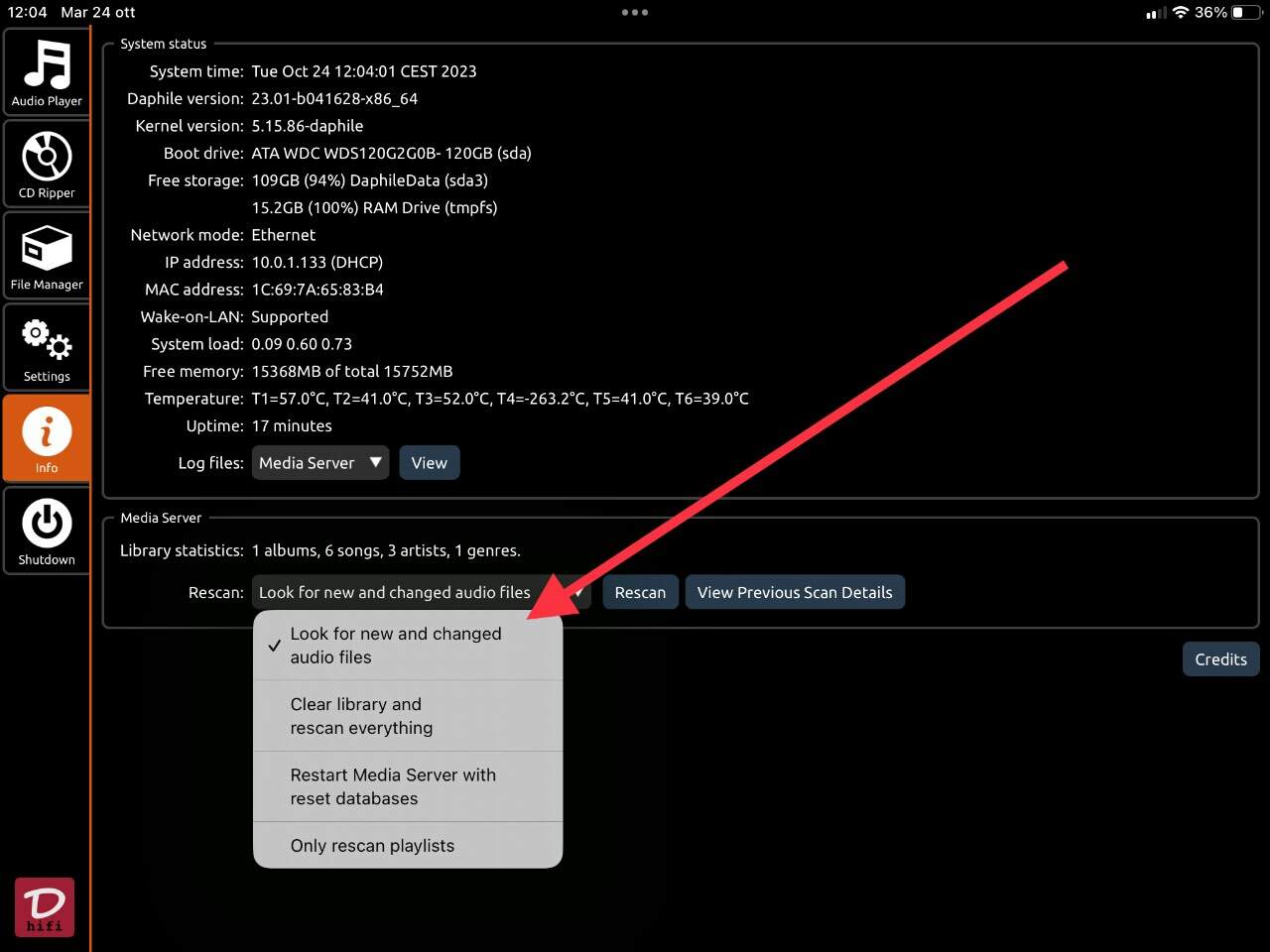Viewport: 1270px width, 952px height.
Task: Click the View log button
Action: pos(430,463)
